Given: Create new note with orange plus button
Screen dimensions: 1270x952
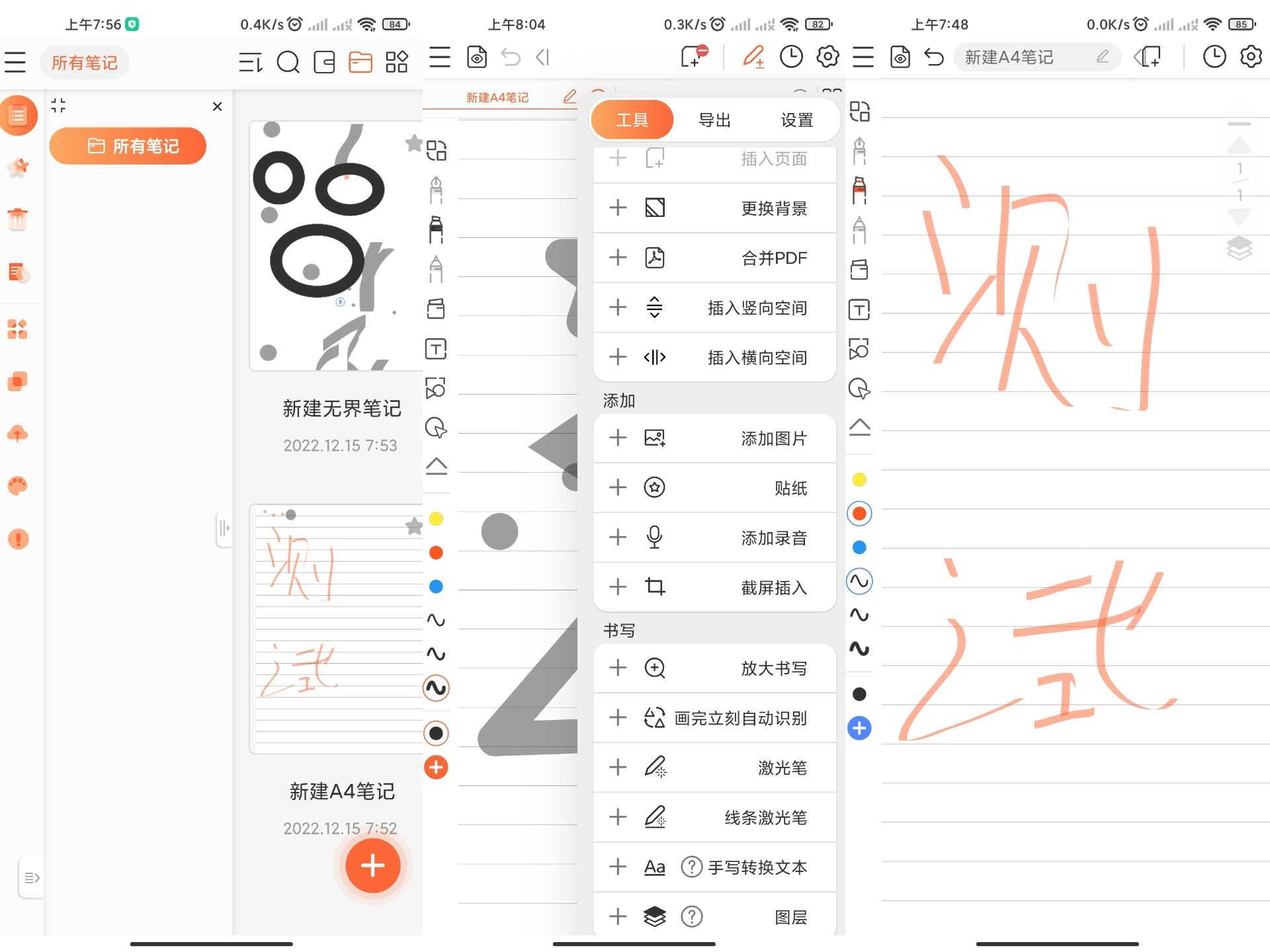Looking at the screenshot, I should pos(372,865).
